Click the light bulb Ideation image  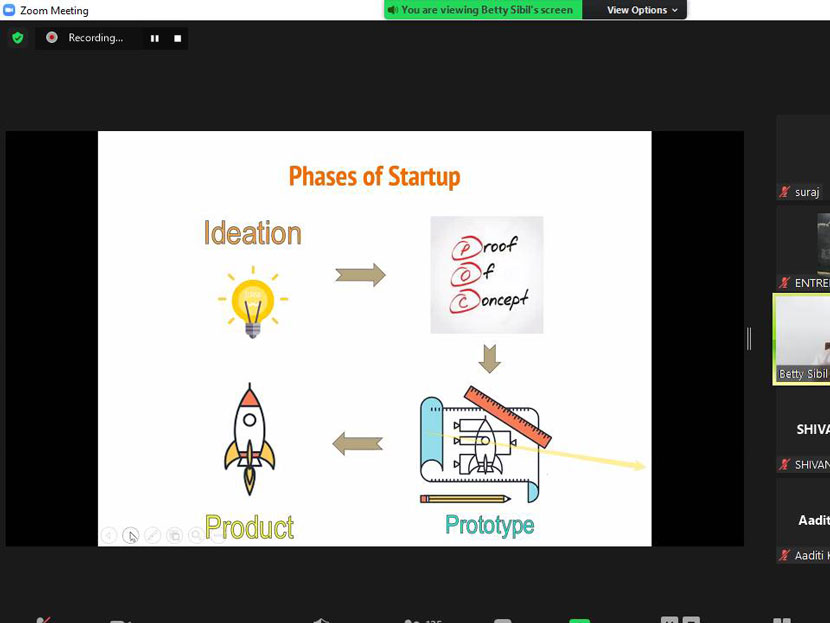coord(253,300)
